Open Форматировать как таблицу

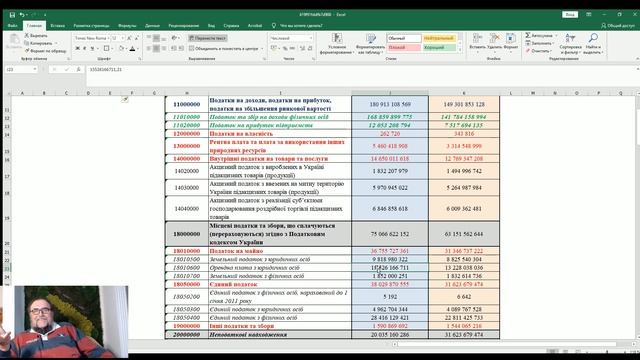pyautogui.click(x=370, y=44)
